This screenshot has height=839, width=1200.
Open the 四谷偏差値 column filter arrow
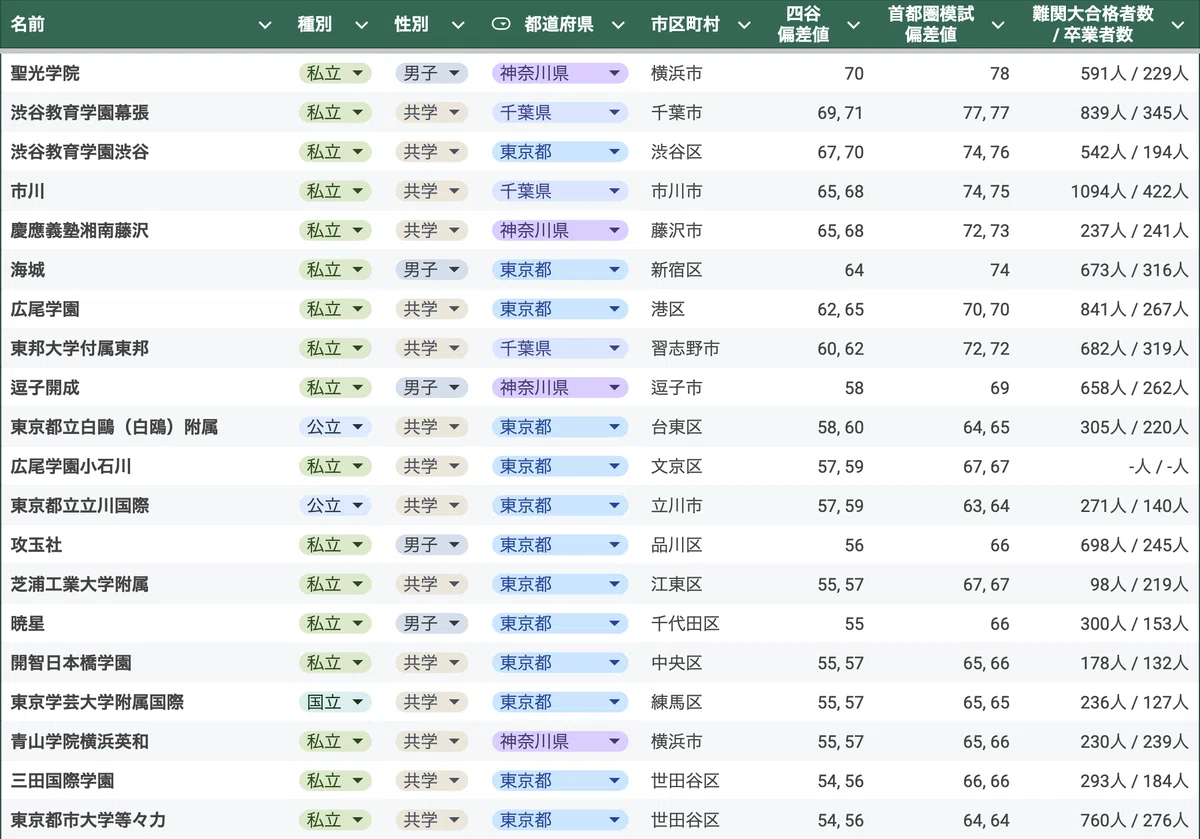[x=853, y=25]
